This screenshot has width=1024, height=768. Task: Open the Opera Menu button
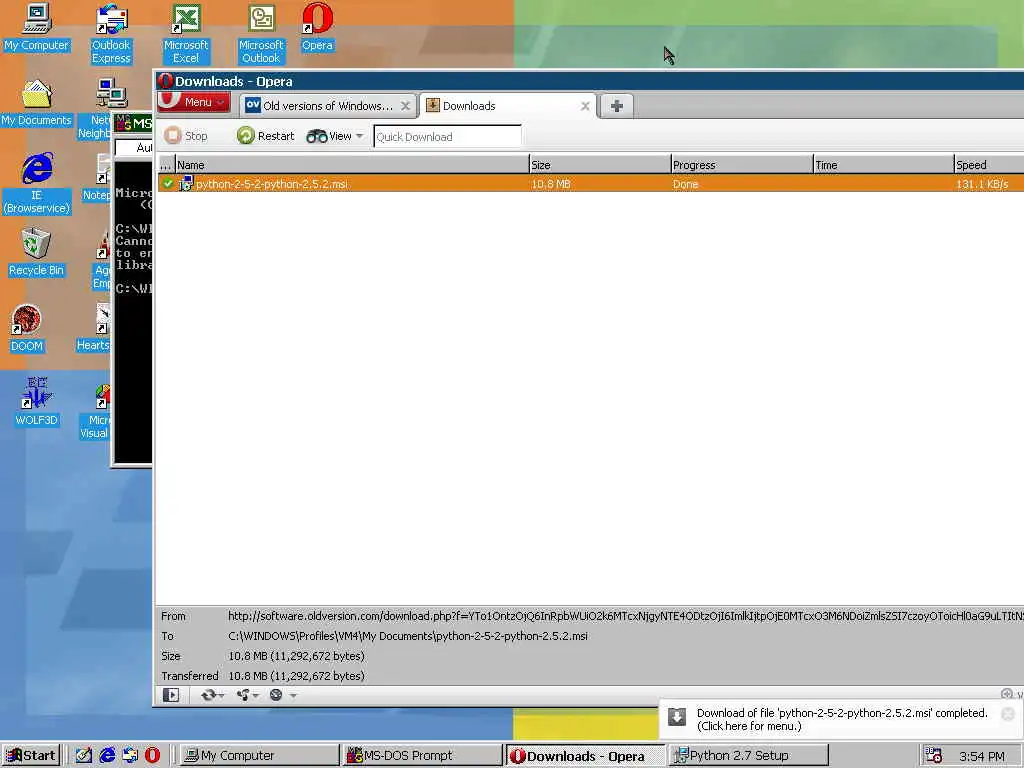(193, 102)
